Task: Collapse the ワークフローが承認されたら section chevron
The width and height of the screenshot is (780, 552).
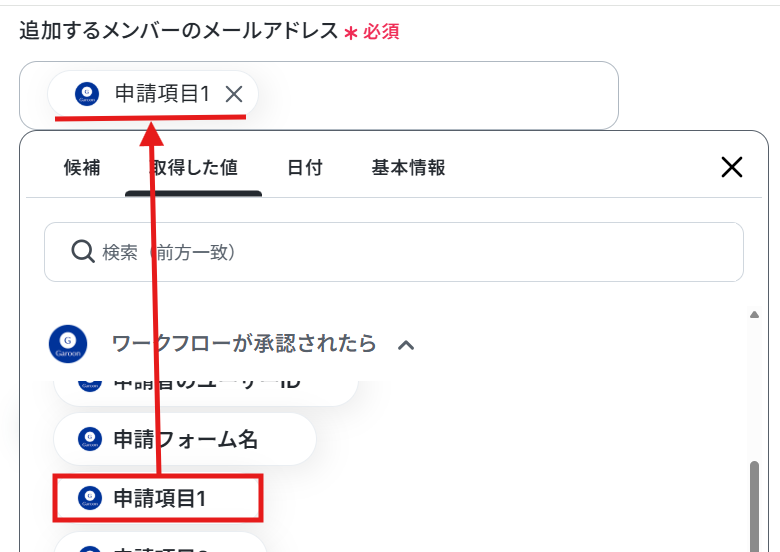Action: pos(406,345)
